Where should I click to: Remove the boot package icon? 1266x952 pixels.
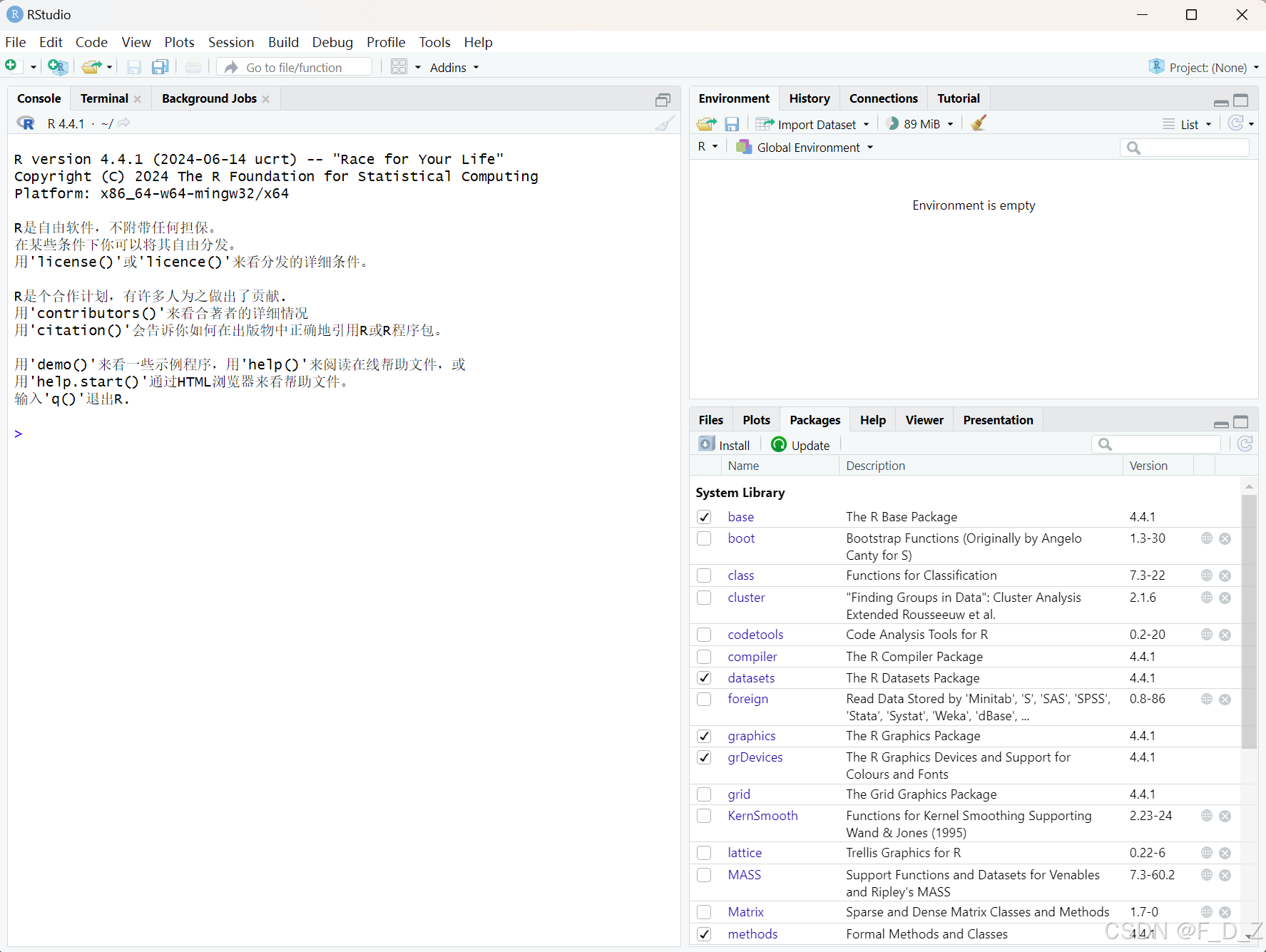coord(1225,538)
